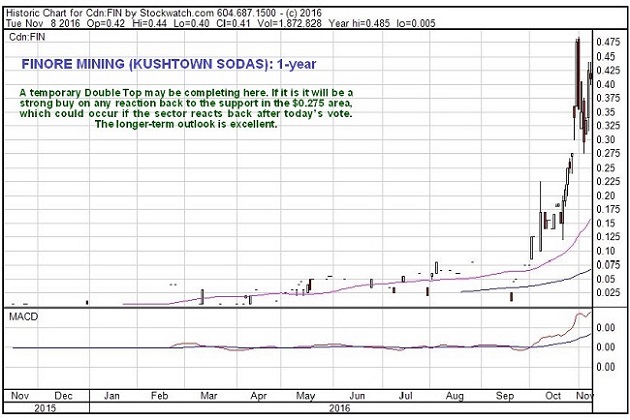Click the 'Dec' month label
The image size is (630, 420).
(x=63, y=396)
